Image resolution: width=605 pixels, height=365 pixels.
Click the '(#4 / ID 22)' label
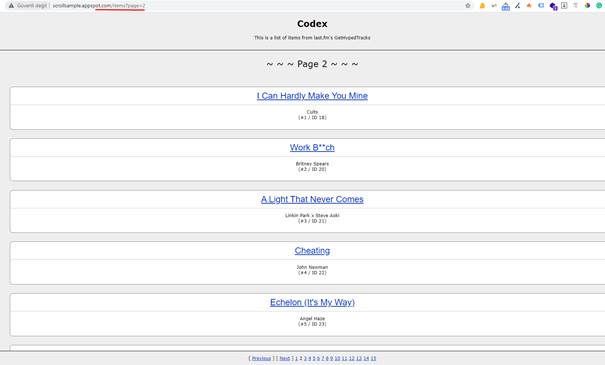coord(312,273)
